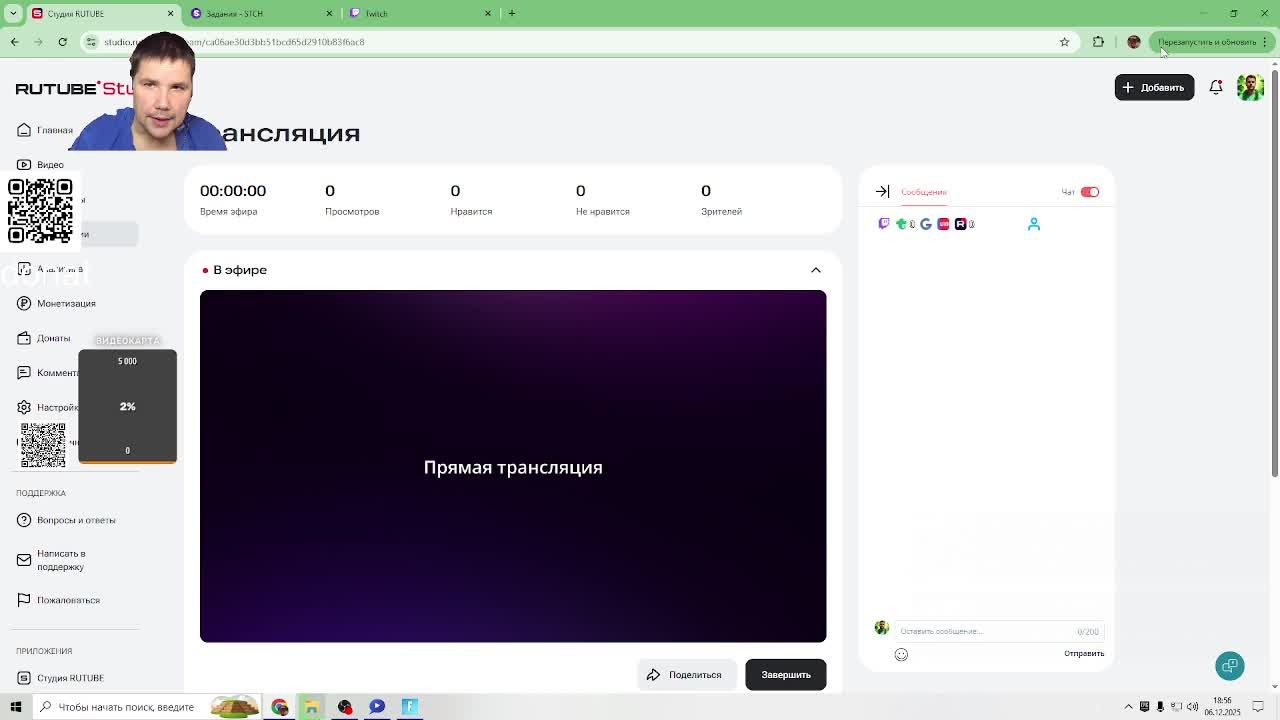This screenshot has width=1280, height=720.
Task: Select the Сообщения tab in chat
Action: point(923,192)
